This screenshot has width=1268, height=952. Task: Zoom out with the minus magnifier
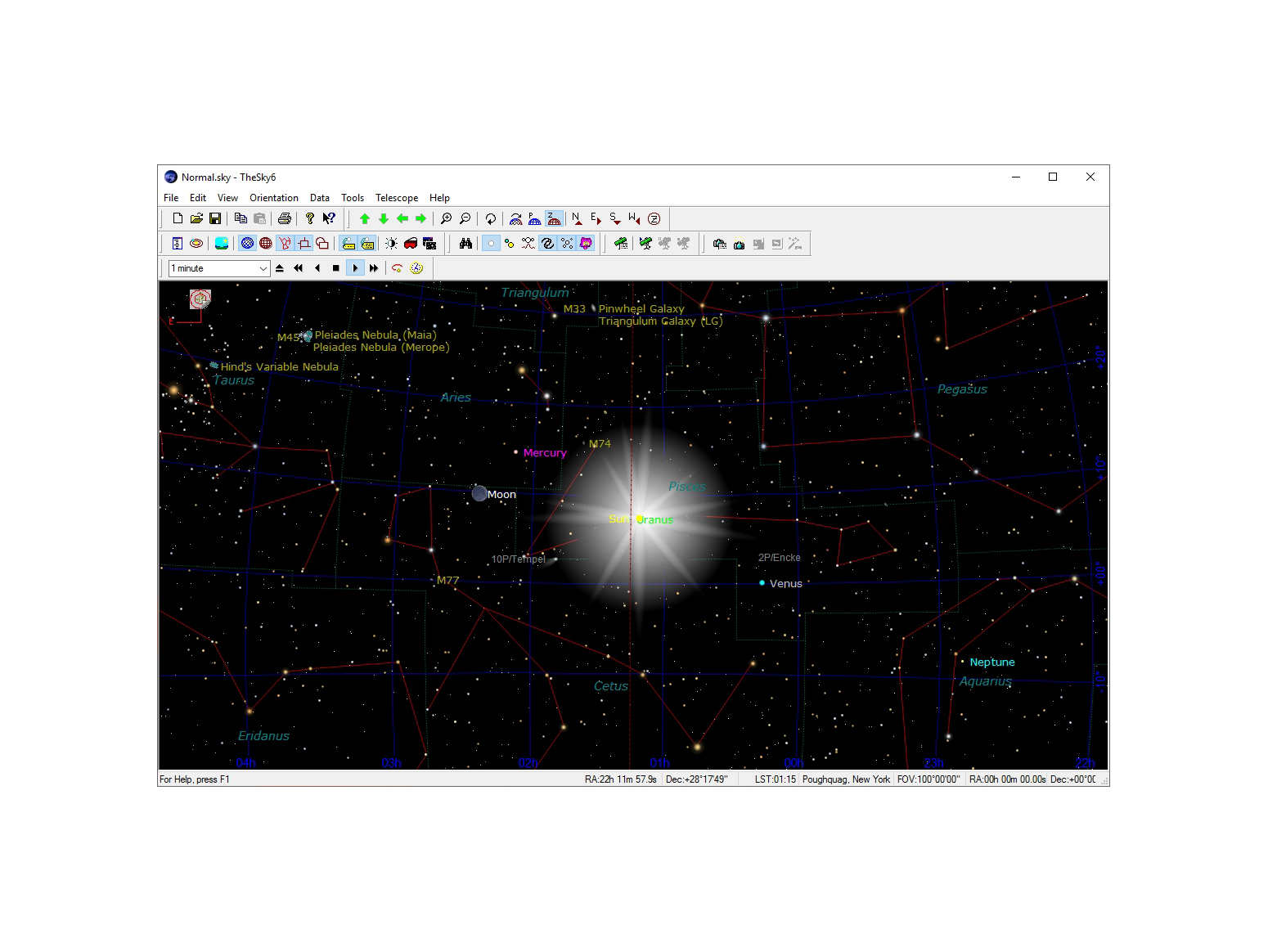tap(465, 218)
